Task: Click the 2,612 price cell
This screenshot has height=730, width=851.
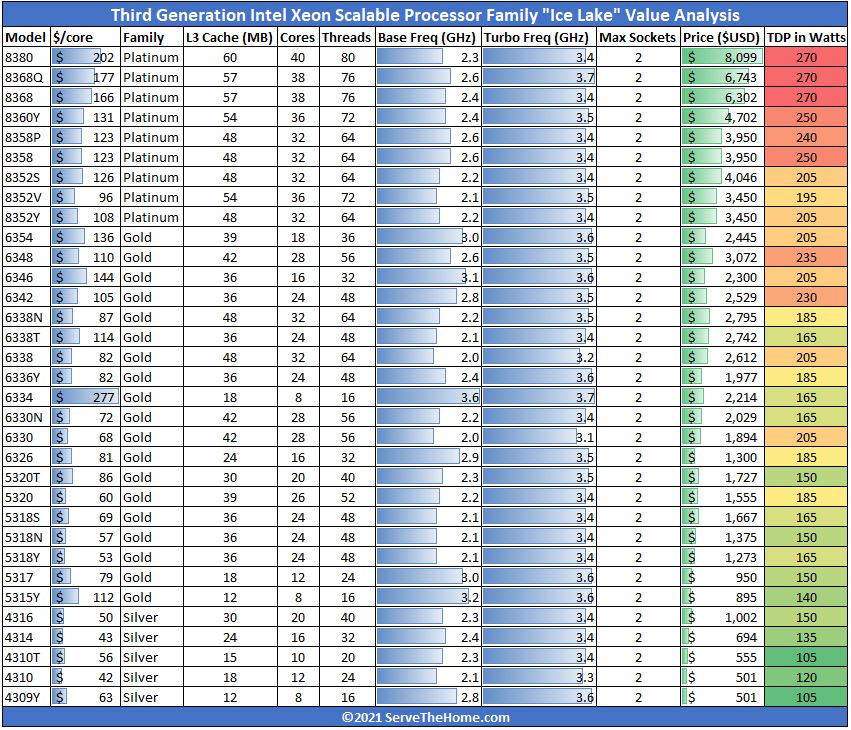Action: [x=722, y=358]
